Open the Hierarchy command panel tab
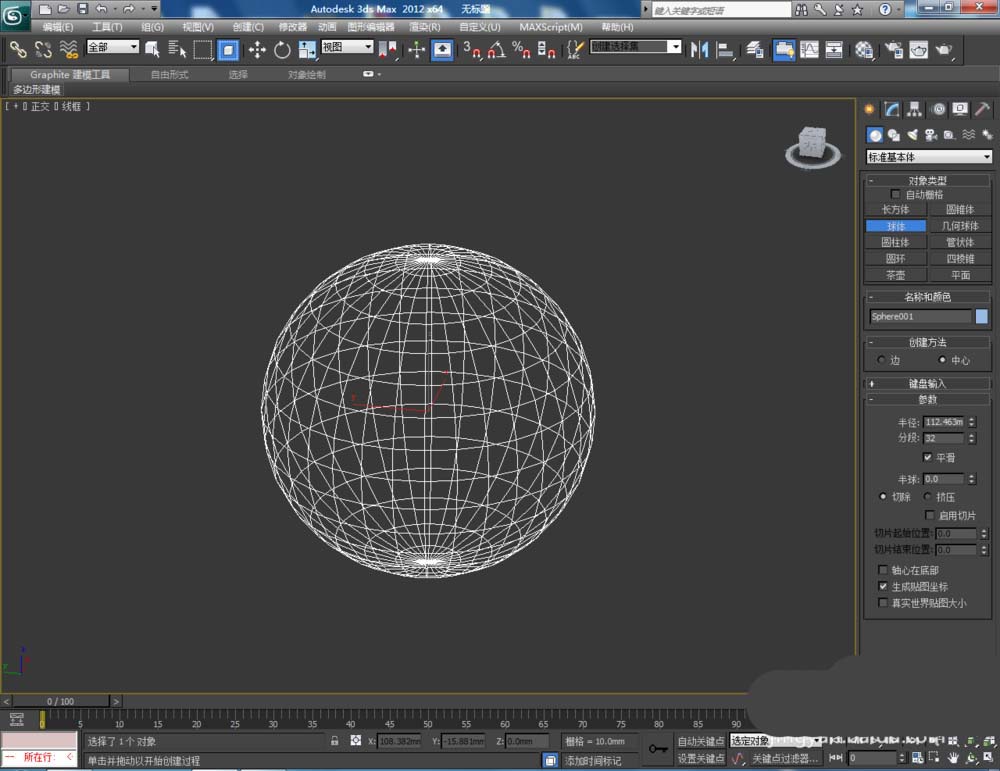 [x=915, y=109]
